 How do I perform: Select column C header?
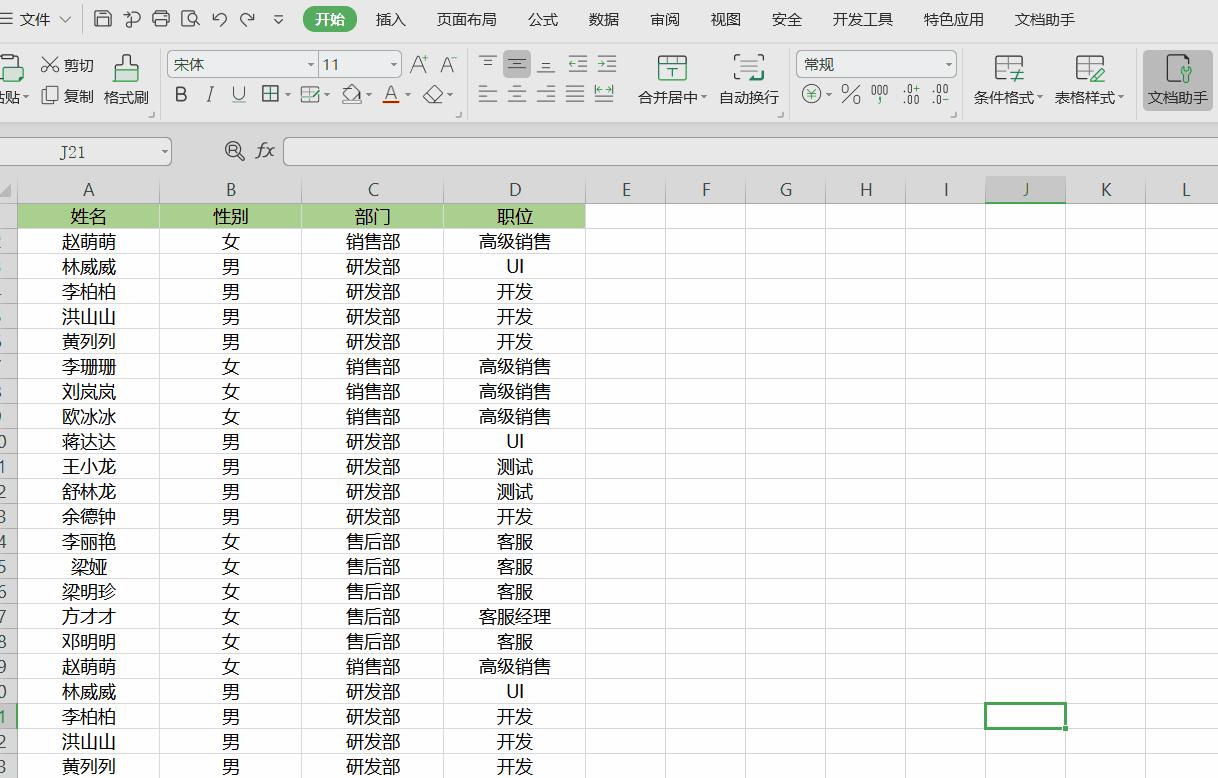(x=373, y=189)
